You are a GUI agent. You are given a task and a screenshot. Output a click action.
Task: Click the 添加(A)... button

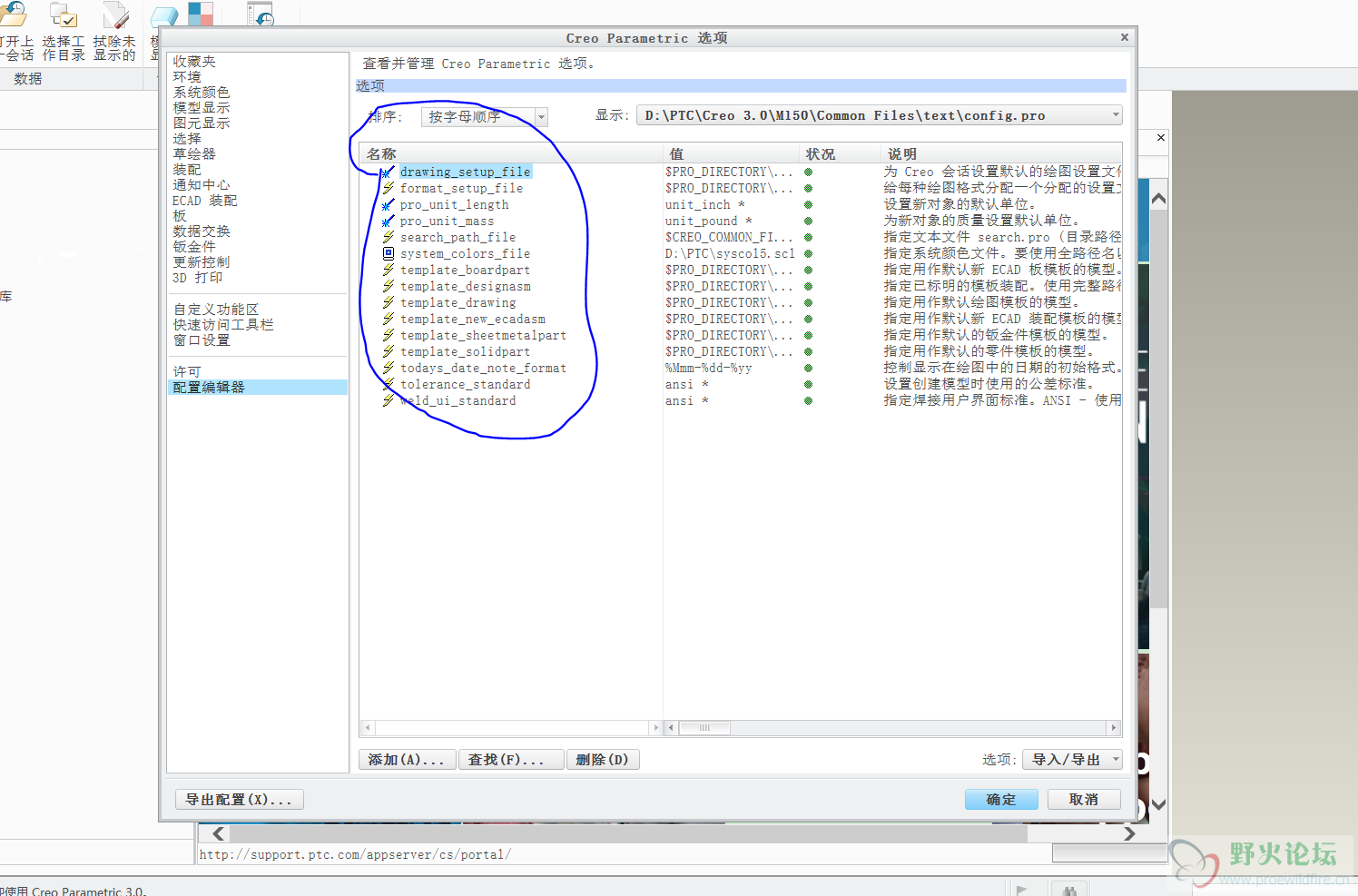click(408, 760)
